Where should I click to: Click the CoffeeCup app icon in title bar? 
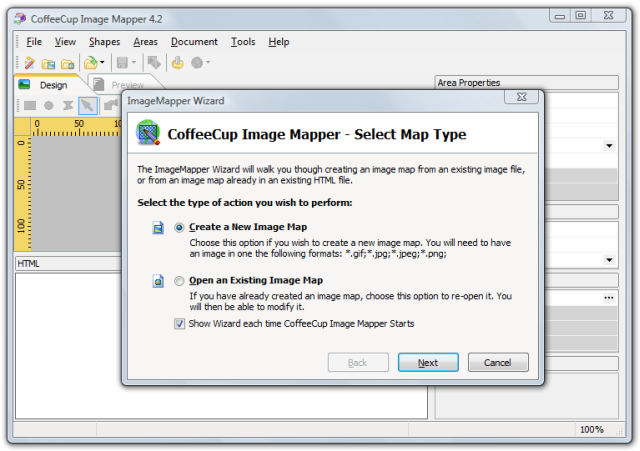(x=20, y=19)
